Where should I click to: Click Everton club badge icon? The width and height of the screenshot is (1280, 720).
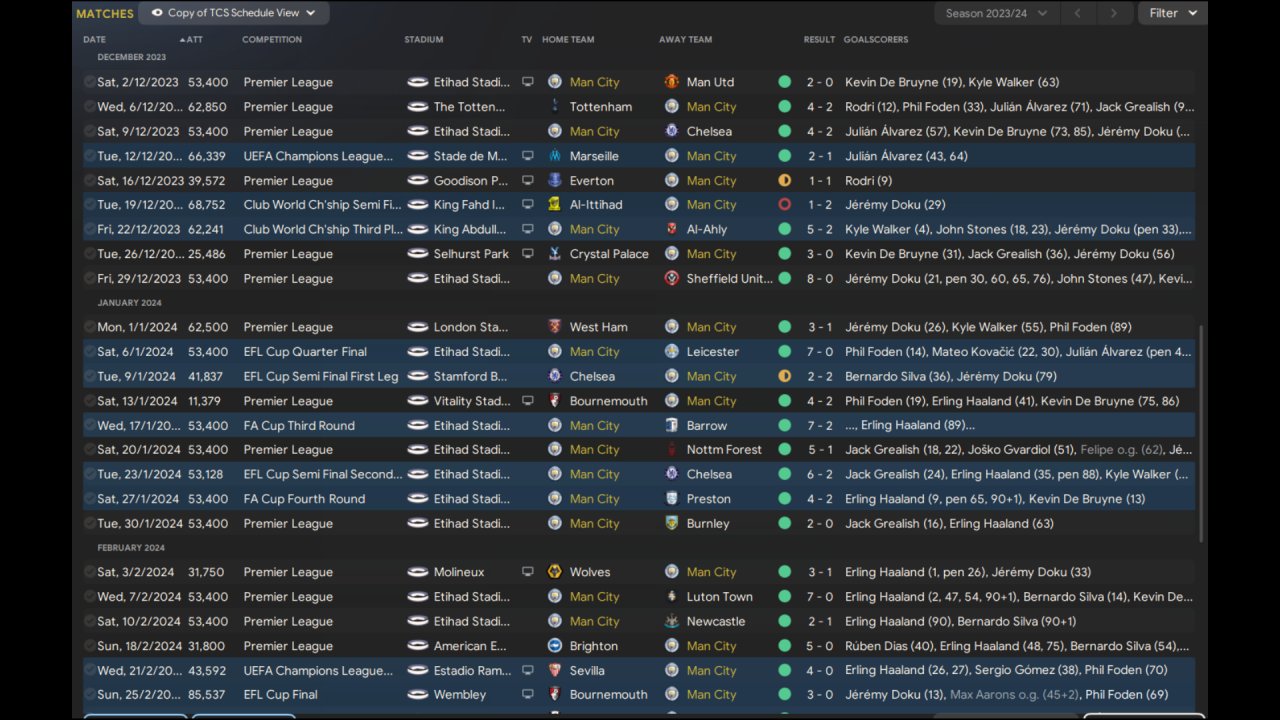(x=555, y=180)
